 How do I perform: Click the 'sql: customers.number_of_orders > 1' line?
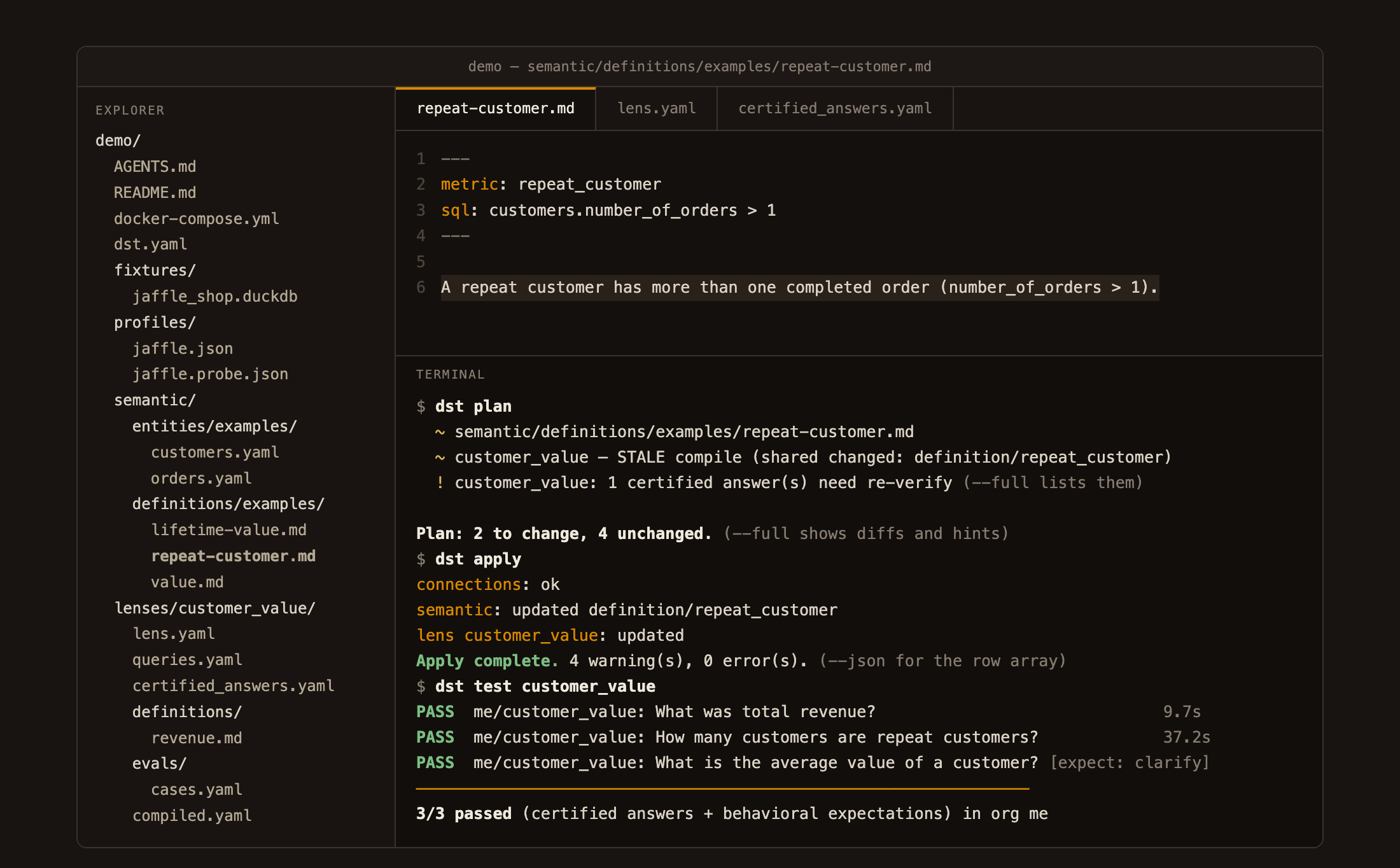(608, 211)
